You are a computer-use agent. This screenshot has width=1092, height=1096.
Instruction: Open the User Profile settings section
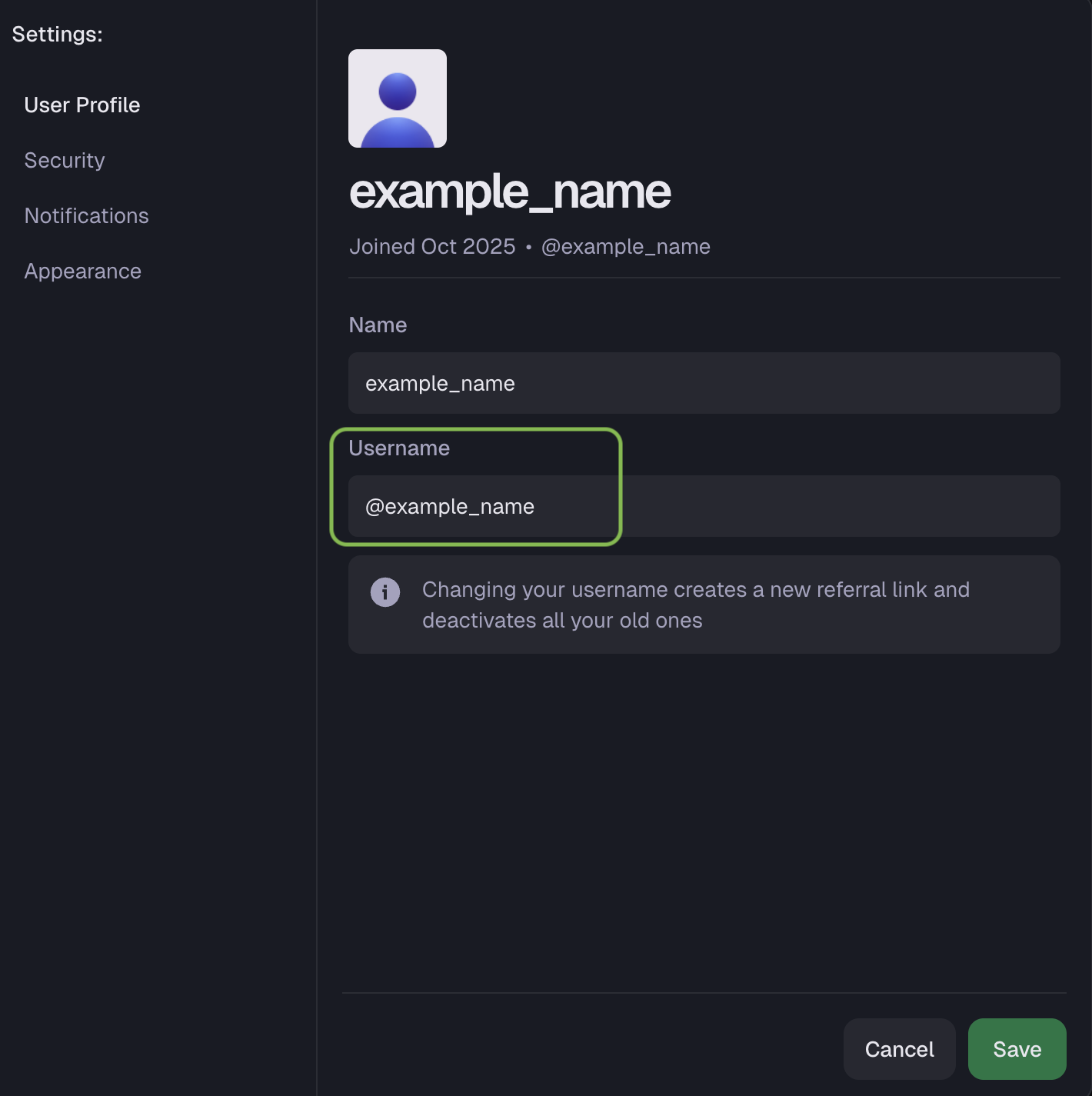82,105
